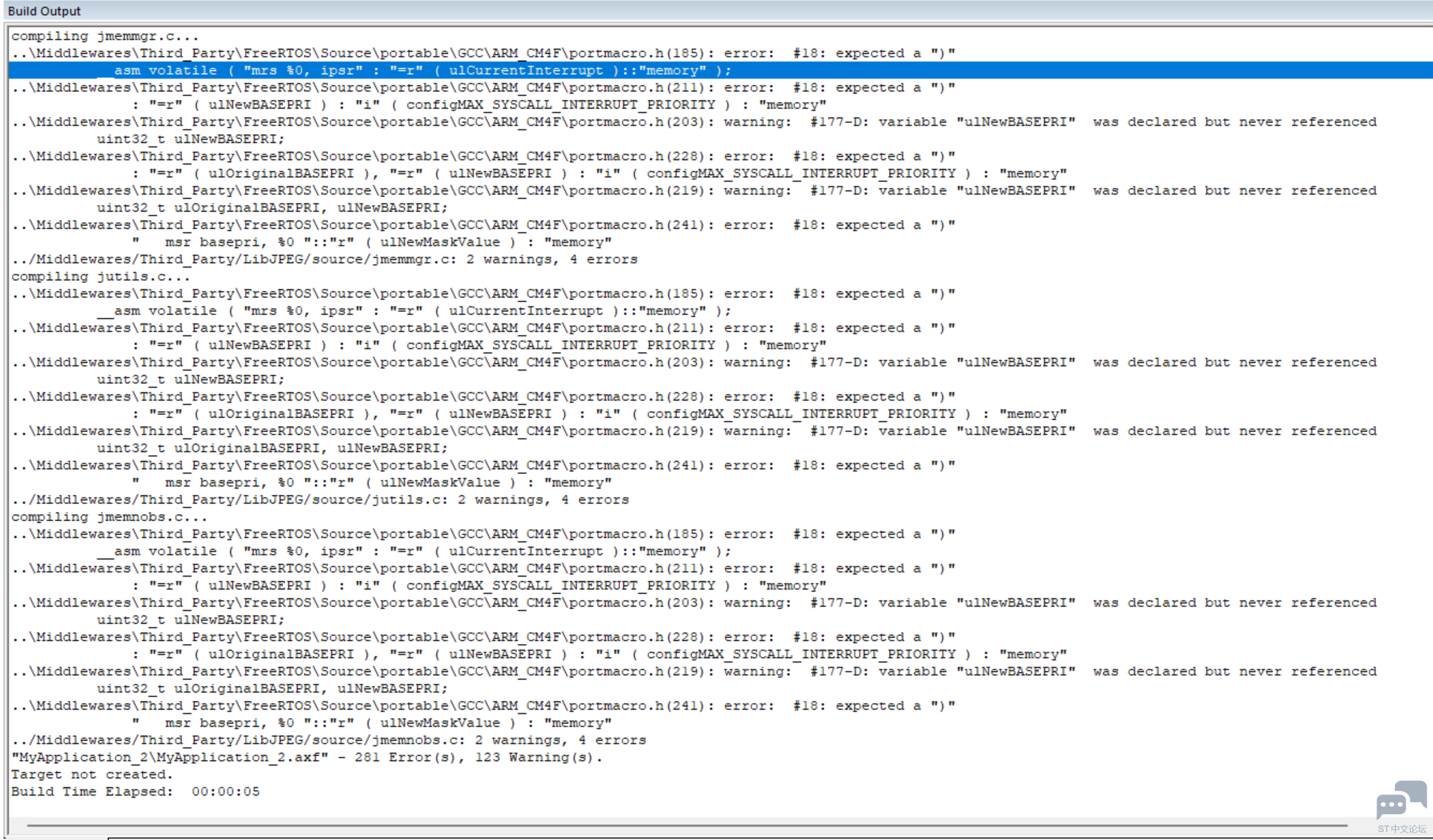Click portmacro.h(185) error under compiling jutils.c
Screen dimensions: 1433x840
(x=483, y=293)
